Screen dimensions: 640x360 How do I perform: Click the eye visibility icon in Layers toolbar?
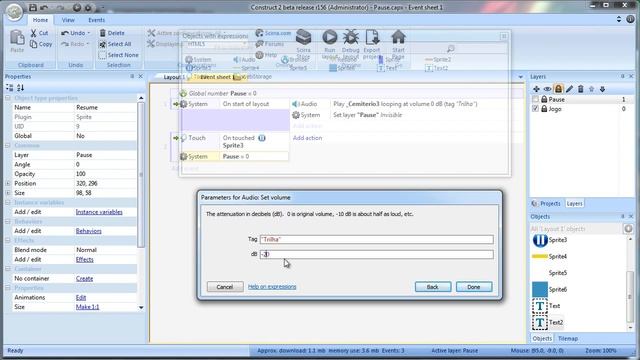pyautogui.click(x=547, y=89)
